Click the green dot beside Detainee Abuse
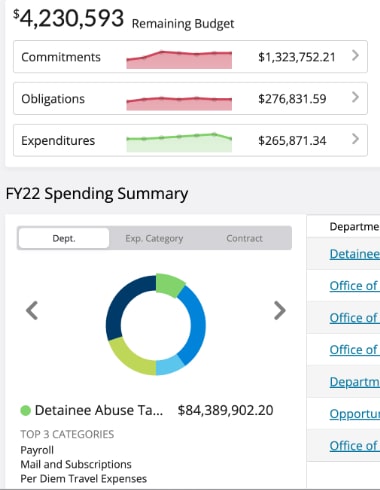Viewport: 380px width, 490px height. (x=25, y=410)
